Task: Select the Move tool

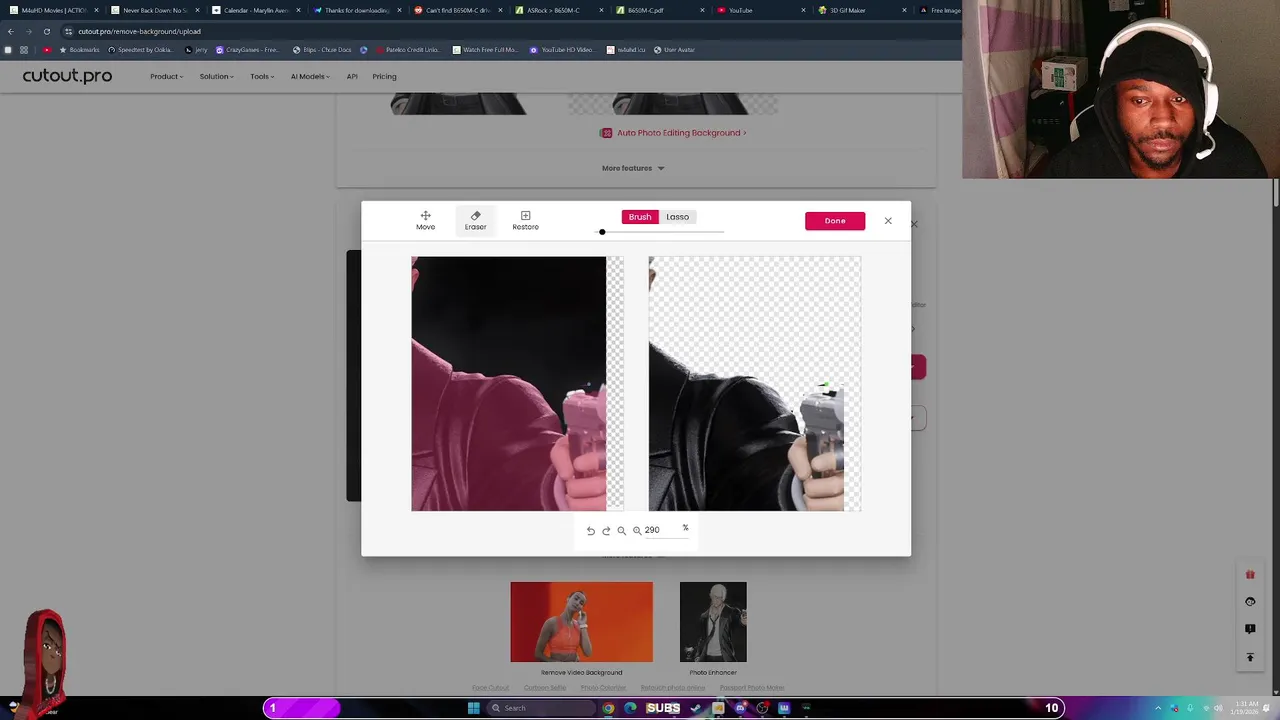Action: coord(425,220)
